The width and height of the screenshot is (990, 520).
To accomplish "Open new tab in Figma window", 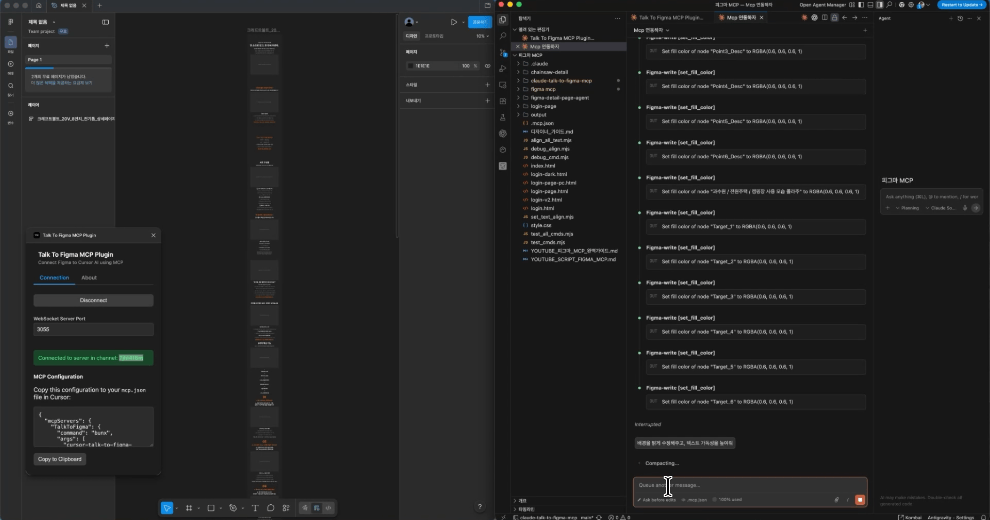I will pos(99,5).
